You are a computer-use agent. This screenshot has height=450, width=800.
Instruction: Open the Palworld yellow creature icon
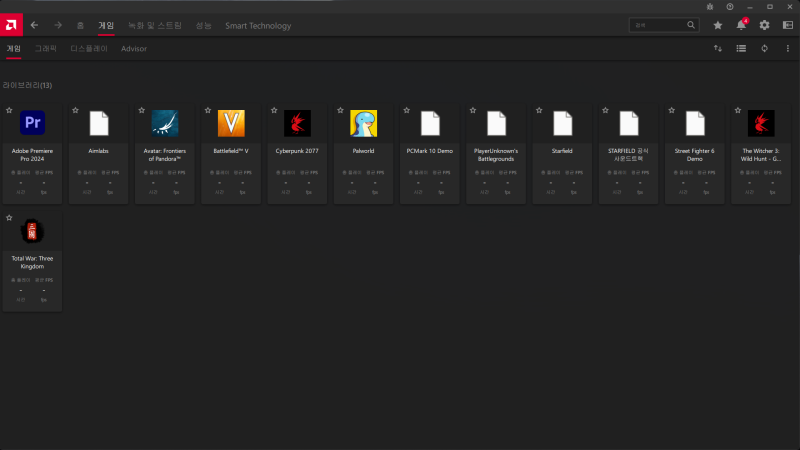click(363, 123)
